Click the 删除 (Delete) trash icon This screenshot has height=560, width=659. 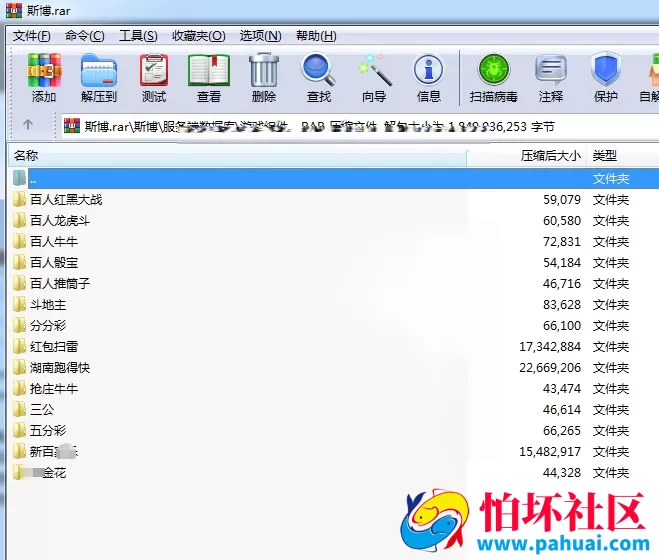(x=264, y=78)
